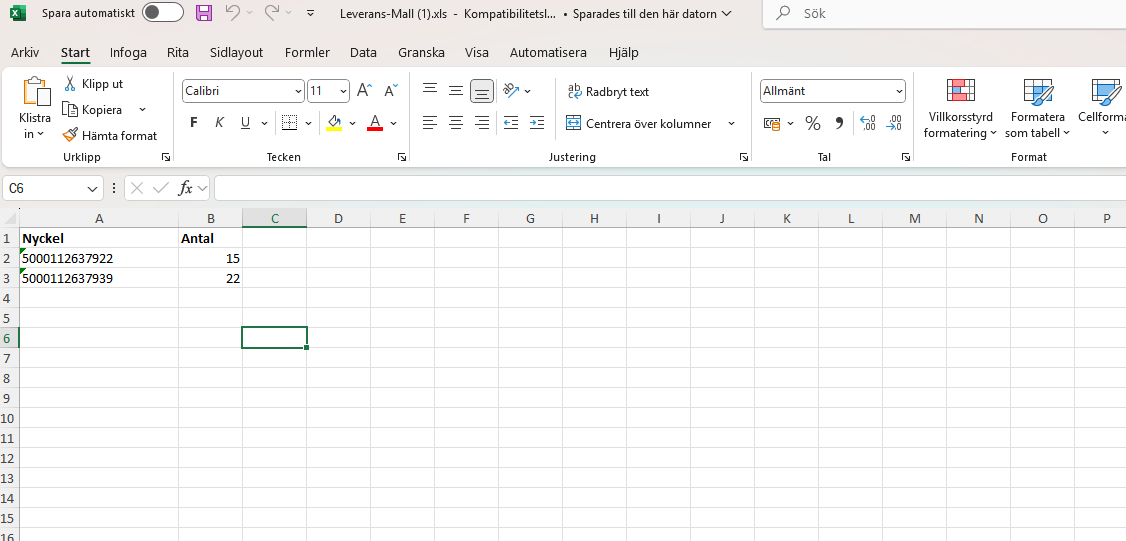1126x541 pixels.
Task: Open the Allmänt number format dropdown
Action: (900, 91)
